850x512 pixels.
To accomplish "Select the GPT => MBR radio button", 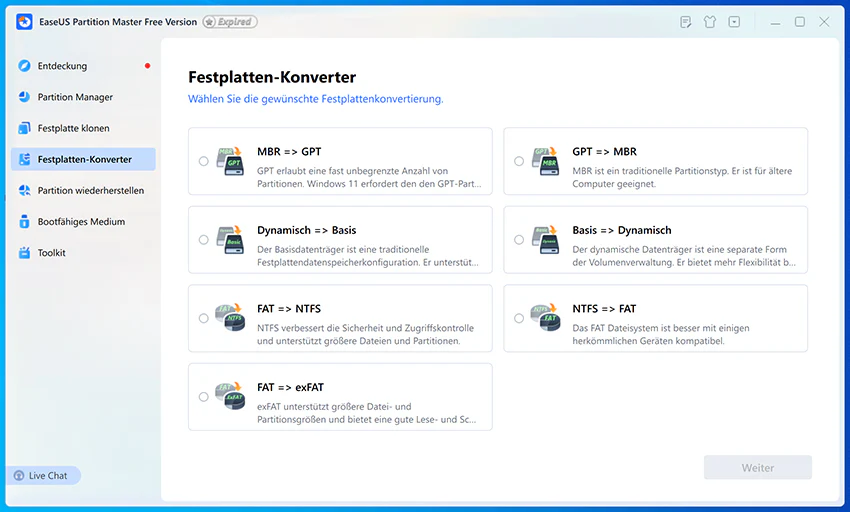I will point(519,161).
